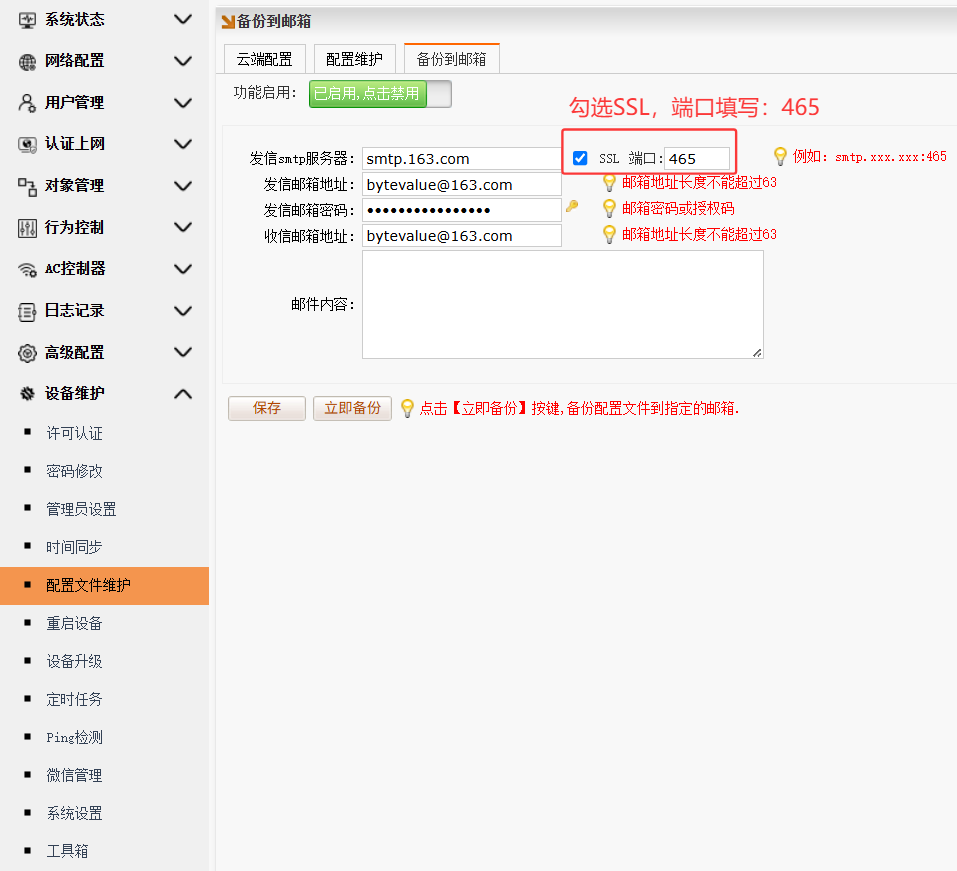Collapse the 设备维护 menu chevron
Image resolution: width=957 pixels, height=871 pixels.
[183, 394]
